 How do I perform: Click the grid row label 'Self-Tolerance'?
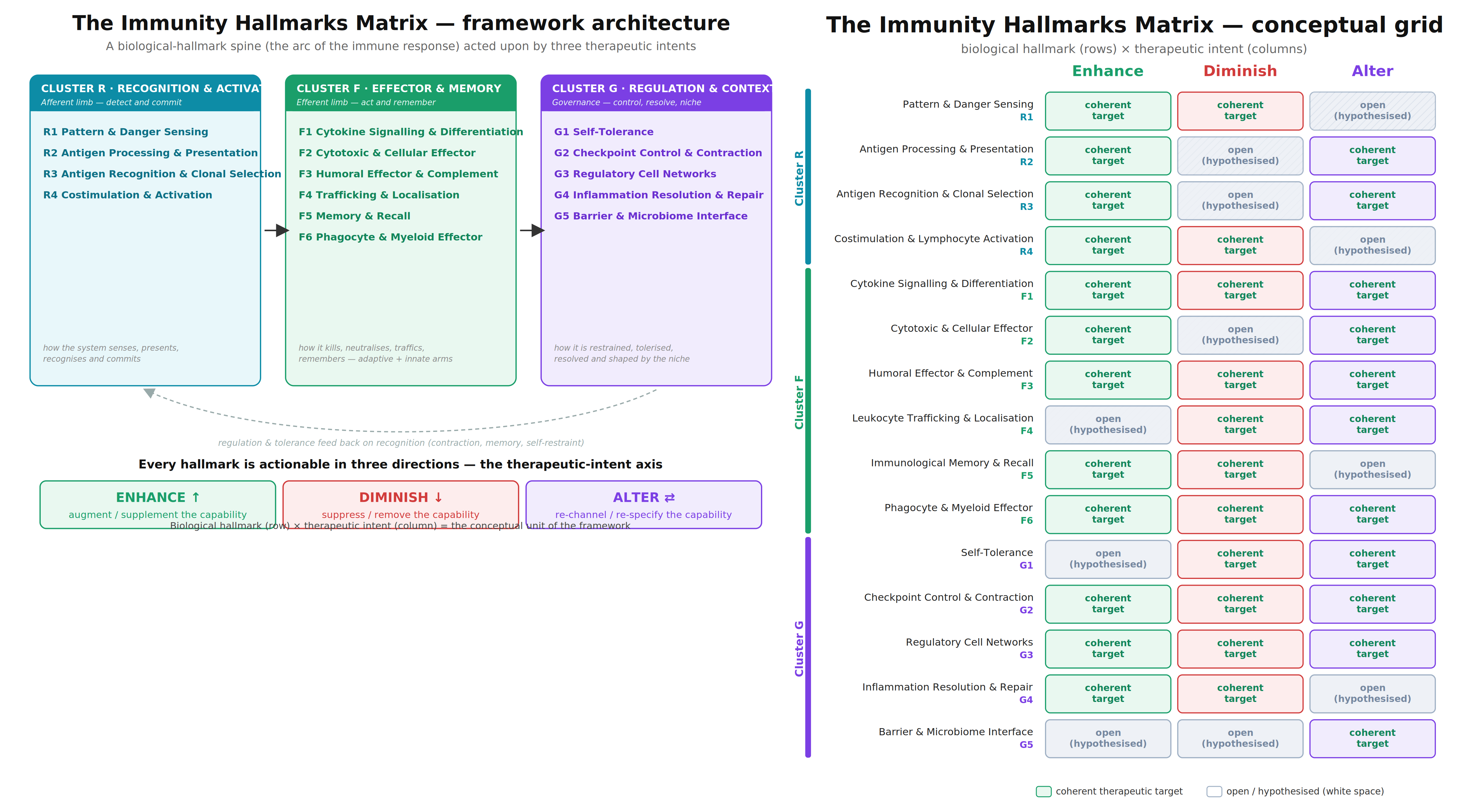[x=997, y=553]
